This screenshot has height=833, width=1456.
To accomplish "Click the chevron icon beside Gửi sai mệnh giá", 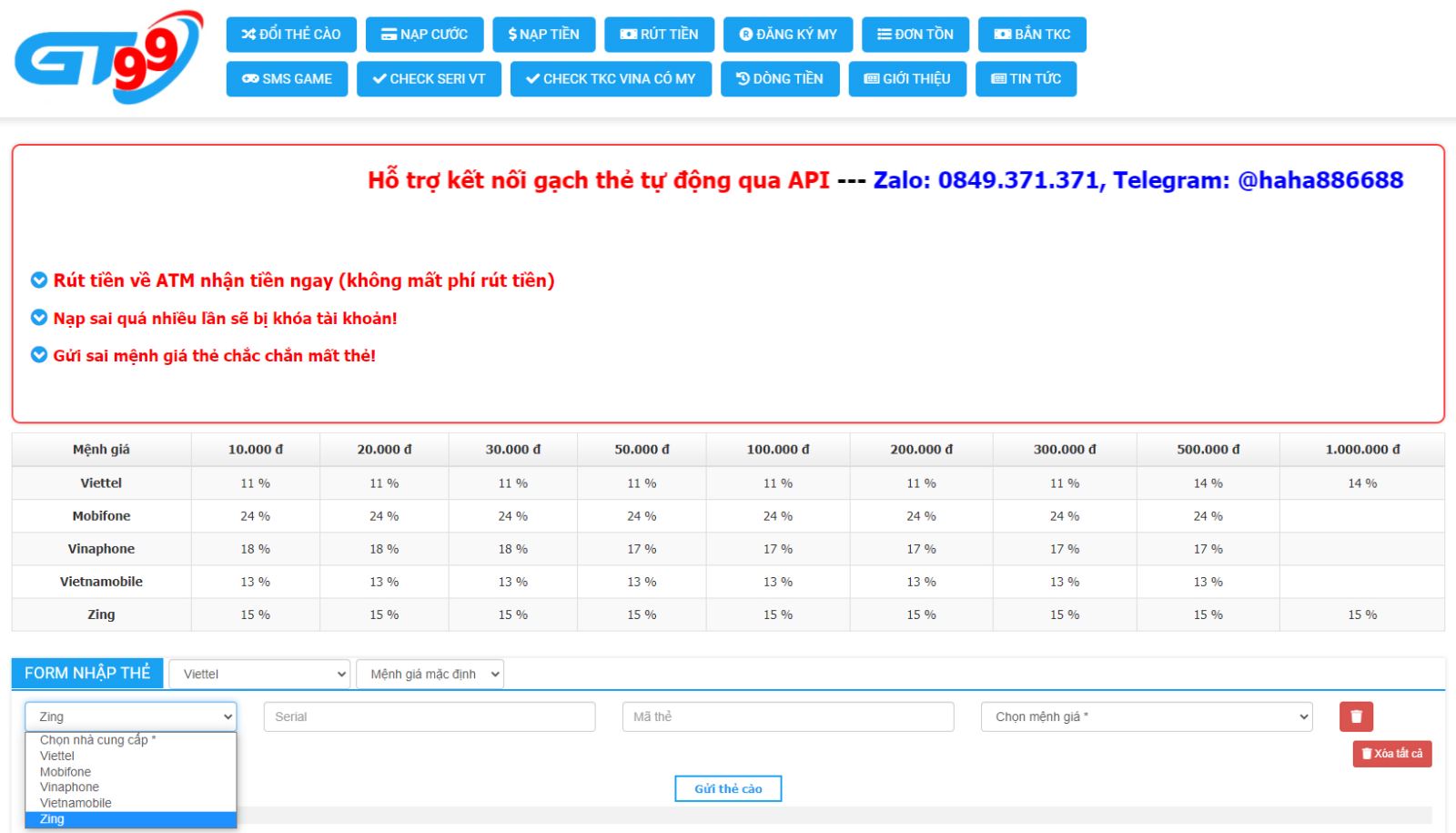I will (x=39, y=355).
